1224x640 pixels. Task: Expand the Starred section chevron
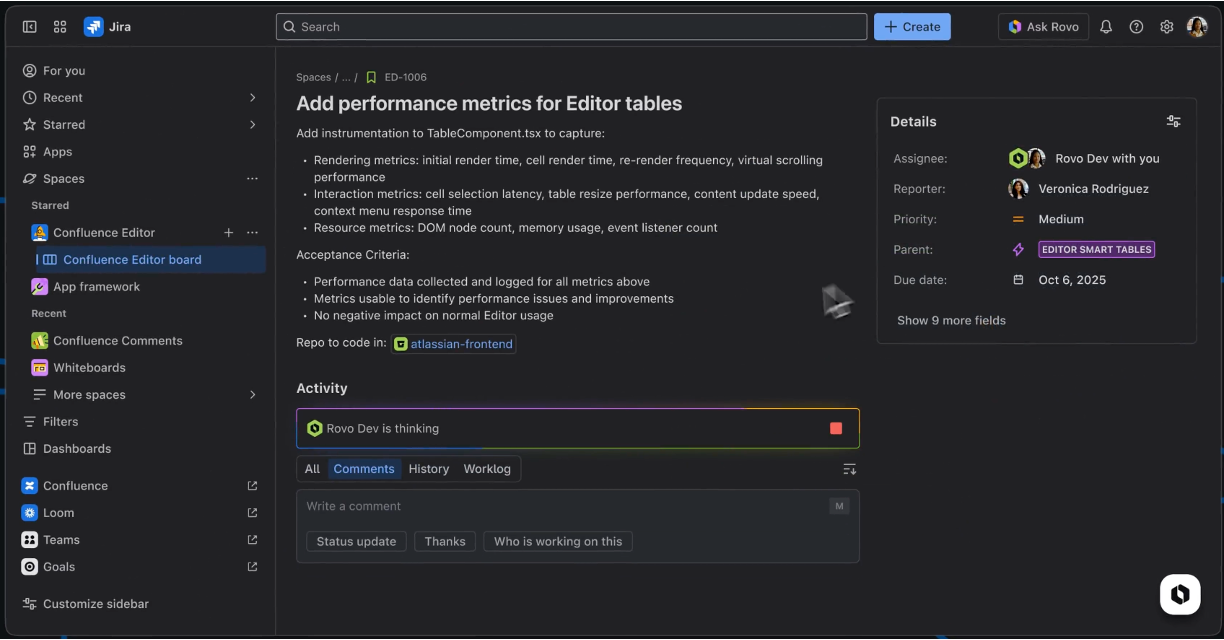tap(252, 125)
